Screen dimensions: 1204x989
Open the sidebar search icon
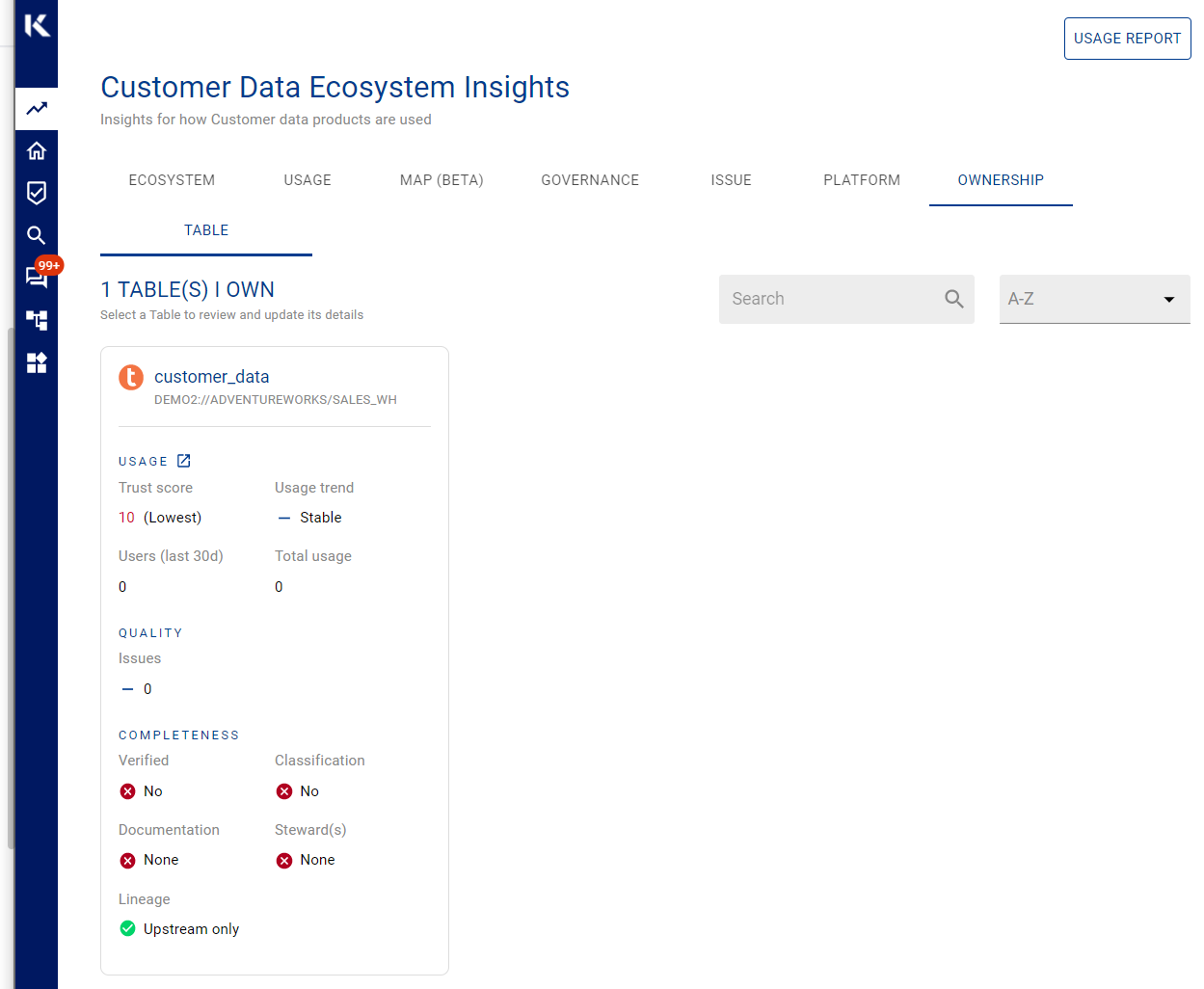[37, 235]
